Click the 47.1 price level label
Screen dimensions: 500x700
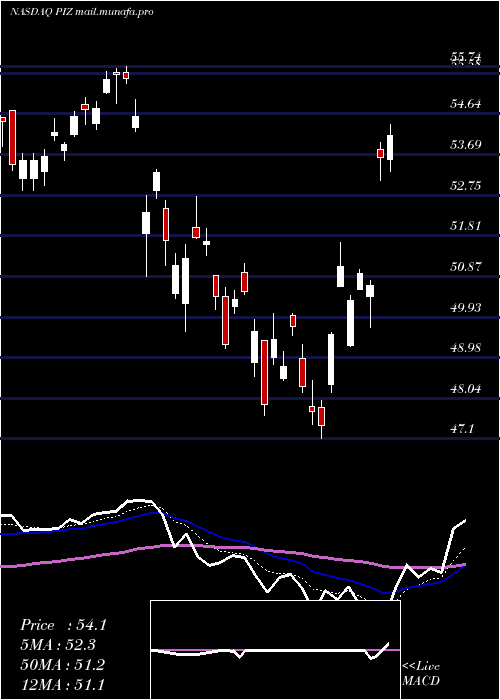click(x=462, y=429)
